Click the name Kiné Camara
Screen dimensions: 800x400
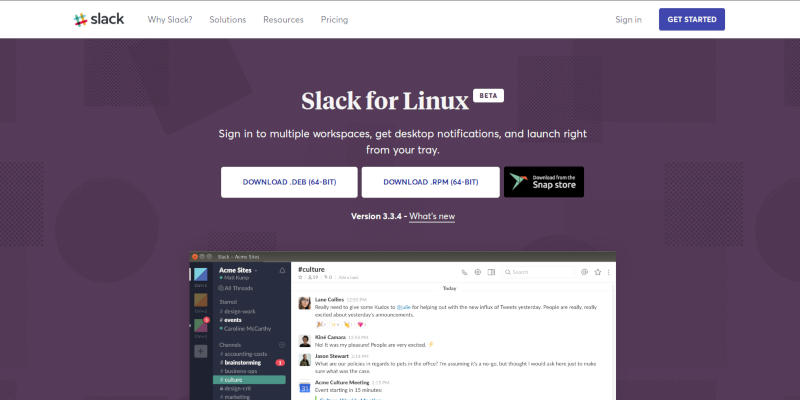(330, 337)
